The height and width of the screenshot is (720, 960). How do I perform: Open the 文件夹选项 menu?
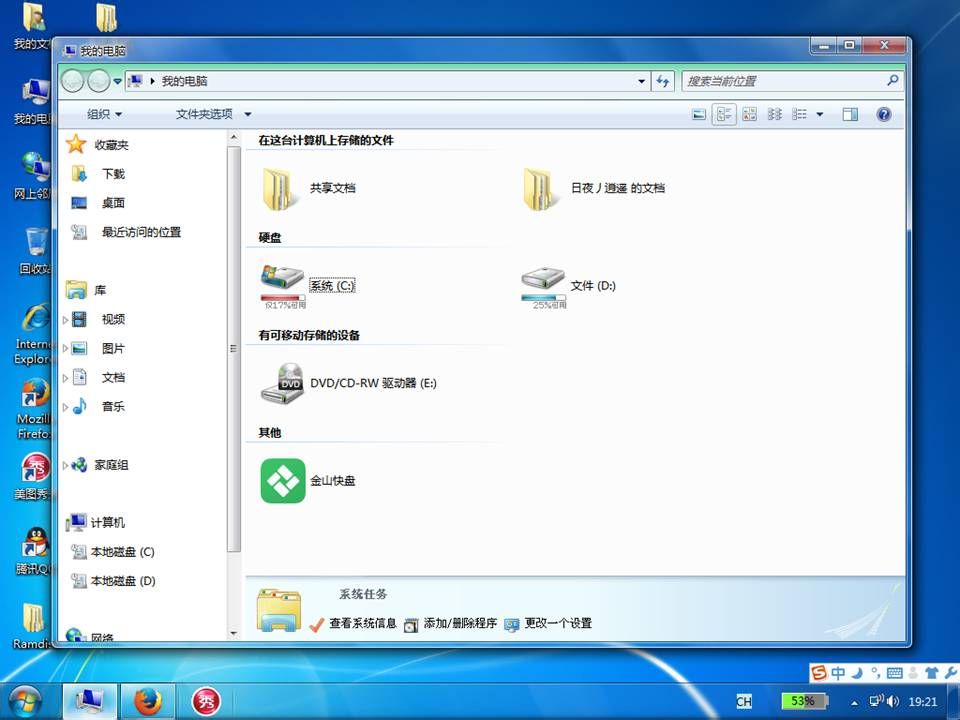pyautogui.click(x=204, y=114)
